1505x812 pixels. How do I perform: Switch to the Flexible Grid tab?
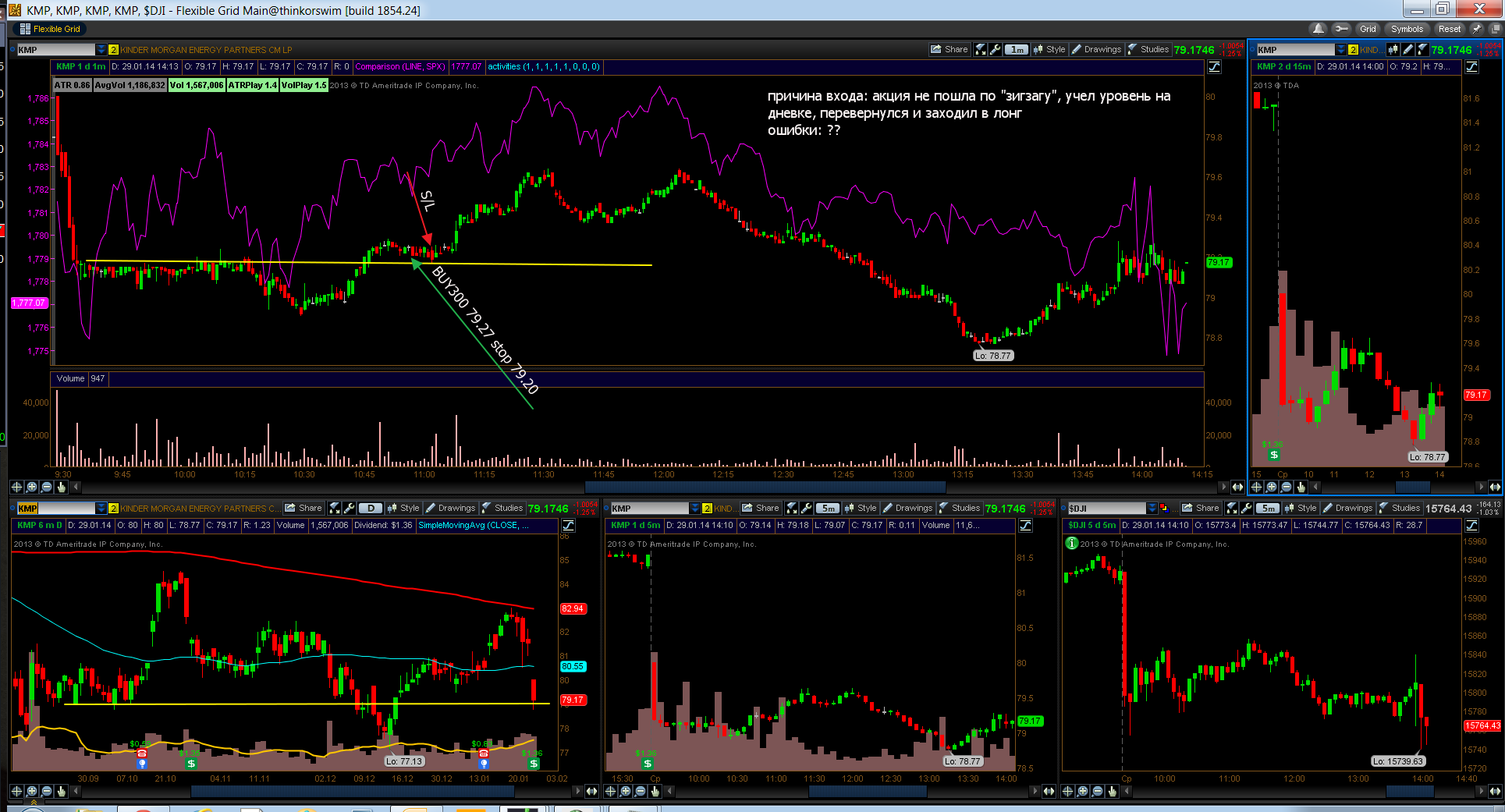(x=49, y=29)
